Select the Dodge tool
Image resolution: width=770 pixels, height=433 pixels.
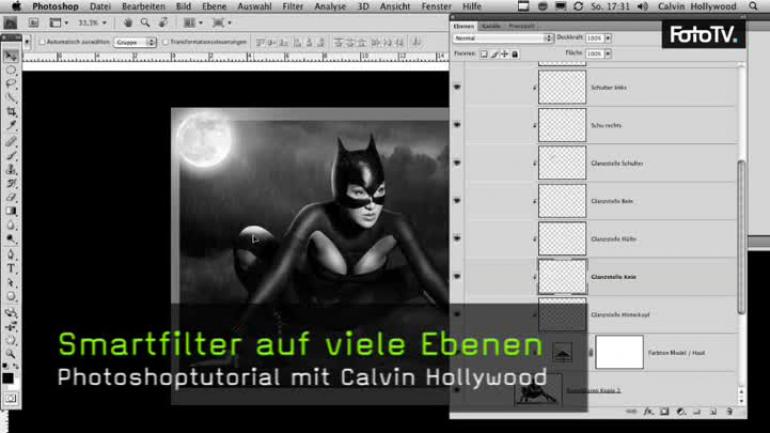pos(10,239)
